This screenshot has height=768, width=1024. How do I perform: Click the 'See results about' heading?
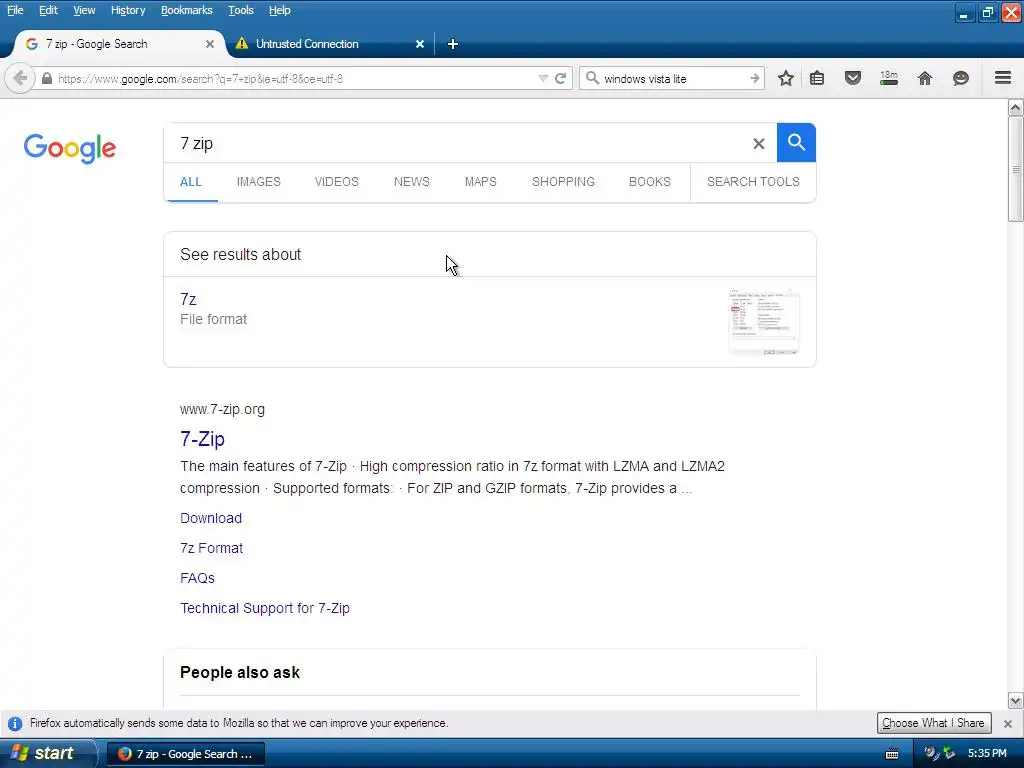240,255
